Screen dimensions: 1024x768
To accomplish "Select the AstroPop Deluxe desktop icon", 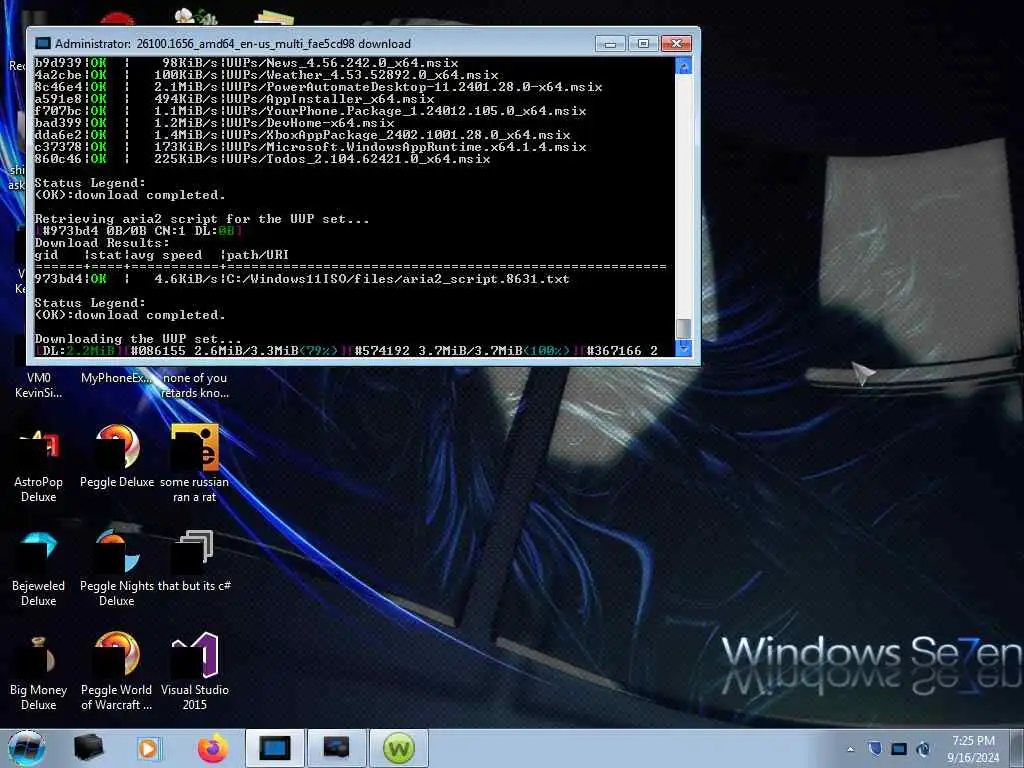I will 39,464.
